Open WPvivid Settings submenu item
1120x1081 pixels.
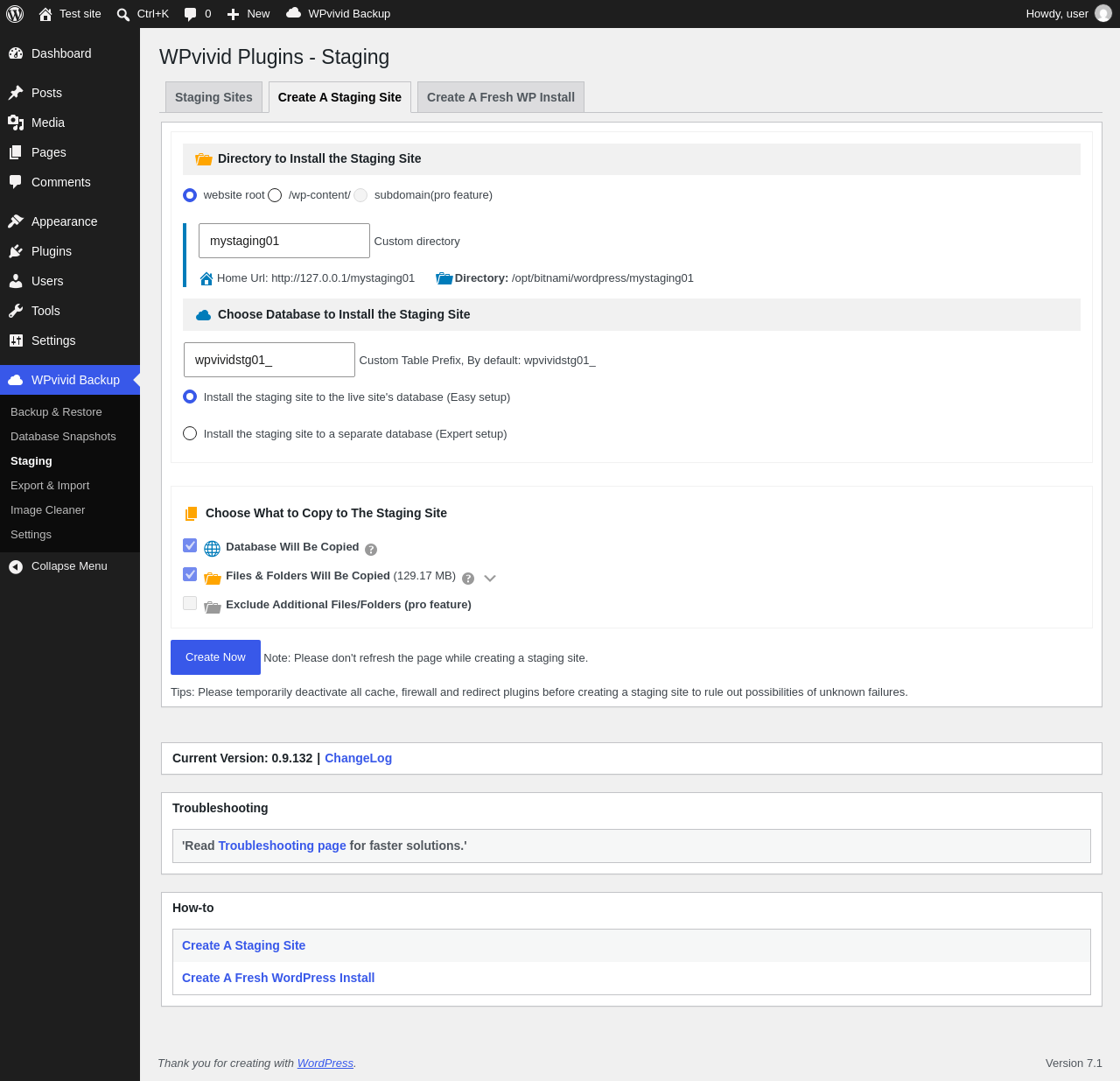pyautogui.click(x=31, y=535)
